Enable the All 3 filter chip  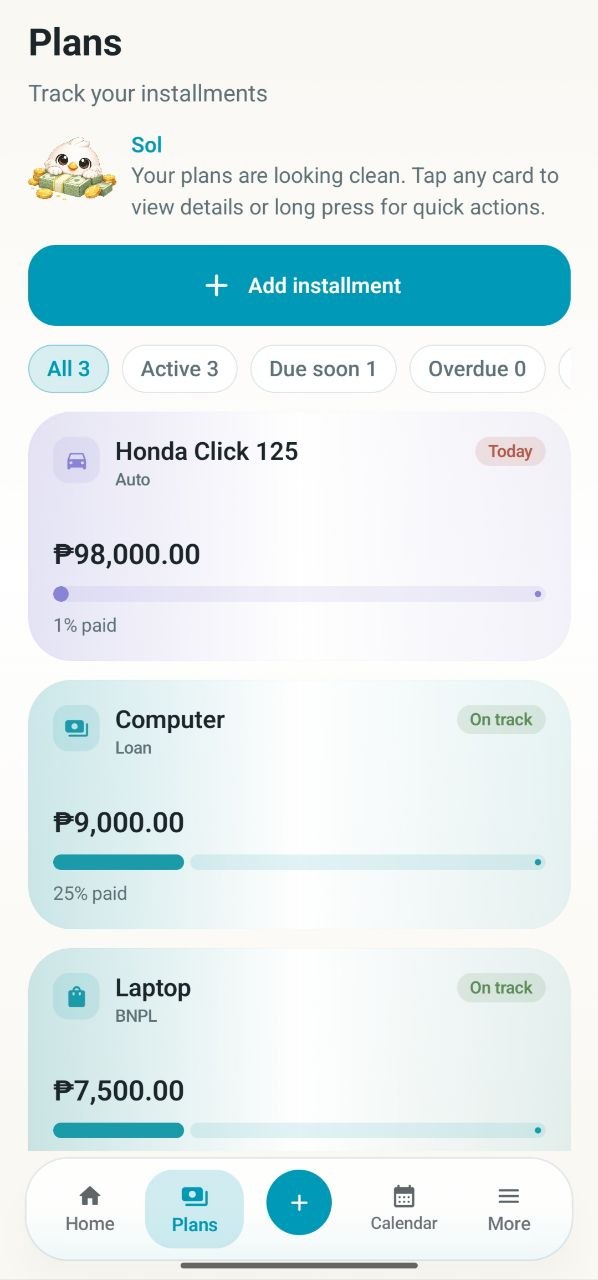68,369
